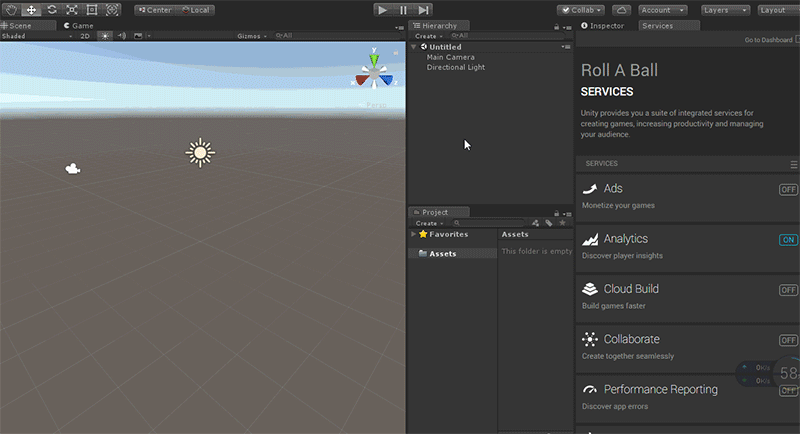Click Go to Dashboard link
800x434 pixels.
pos(768,40)
